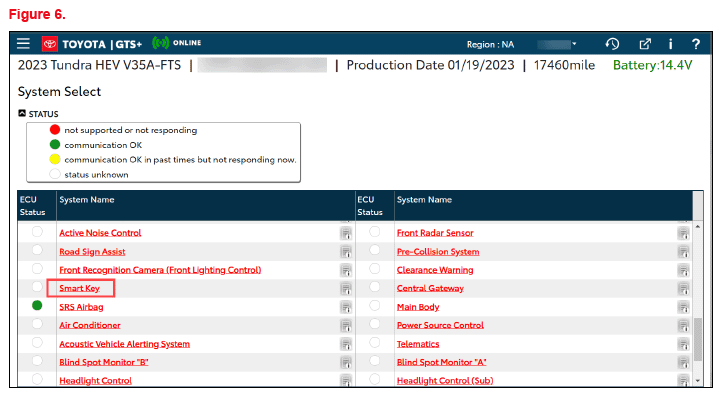Open the Main Body system link
This screenshot has height=397, width=722.
(418, 307)
